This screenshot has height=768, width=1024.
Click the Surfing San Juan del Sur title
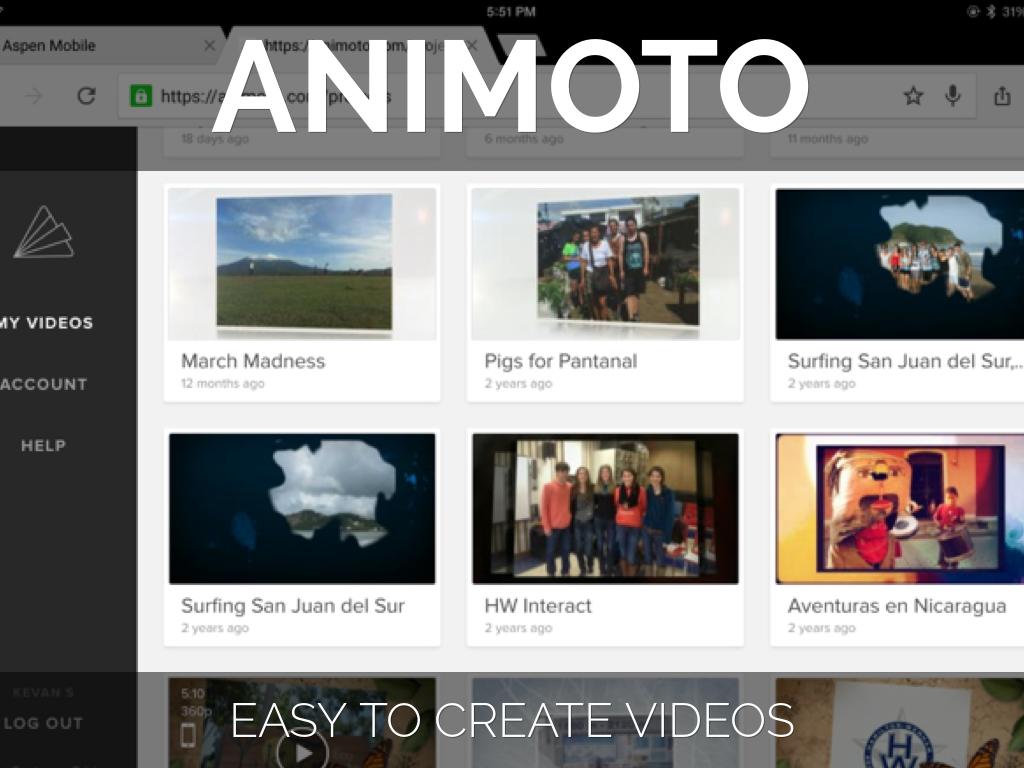pyautogui.click(x=293, y=606)
